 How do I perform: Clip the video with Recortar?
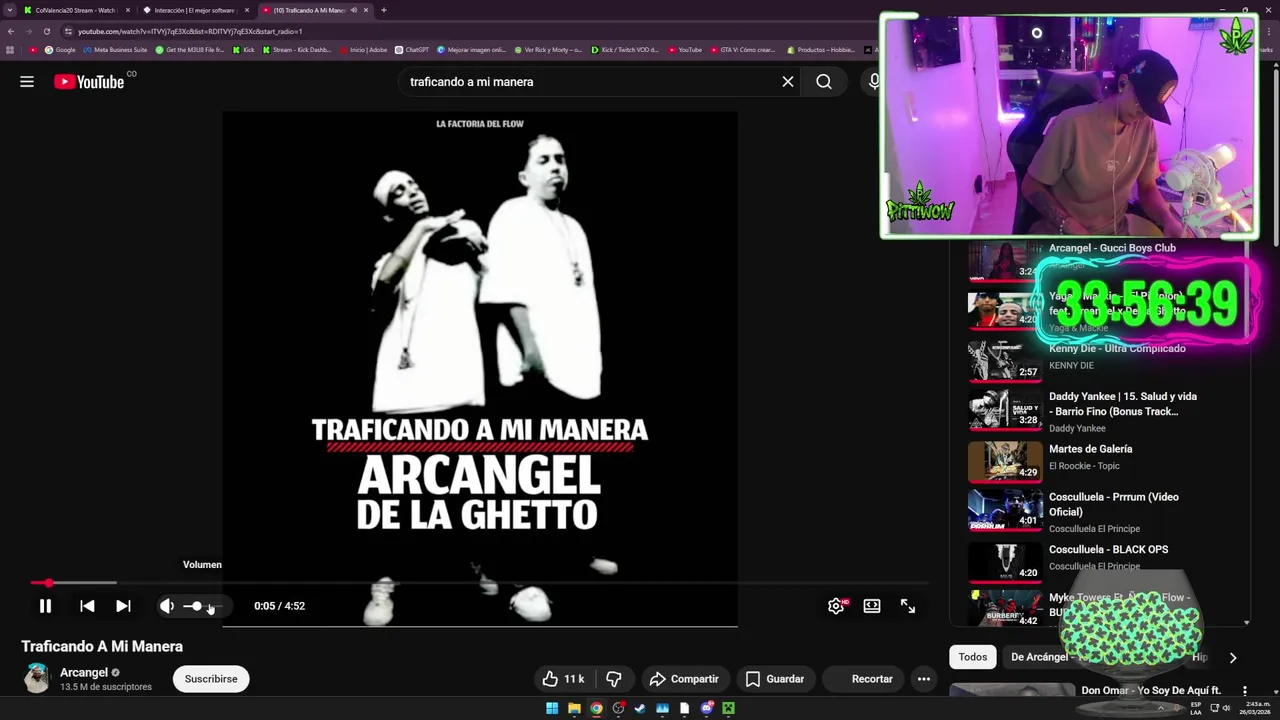pos(863,679)
